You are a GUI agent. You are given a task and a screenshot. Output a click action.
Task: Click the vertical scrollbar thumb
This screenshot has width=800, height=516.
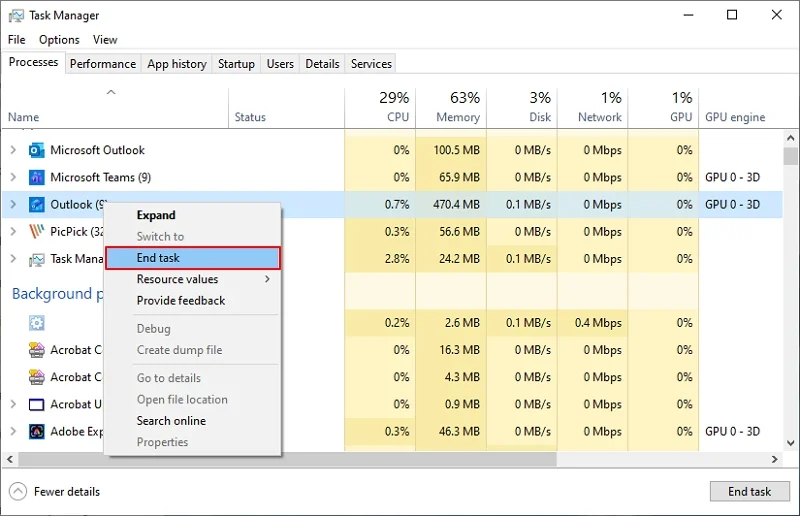791,156
